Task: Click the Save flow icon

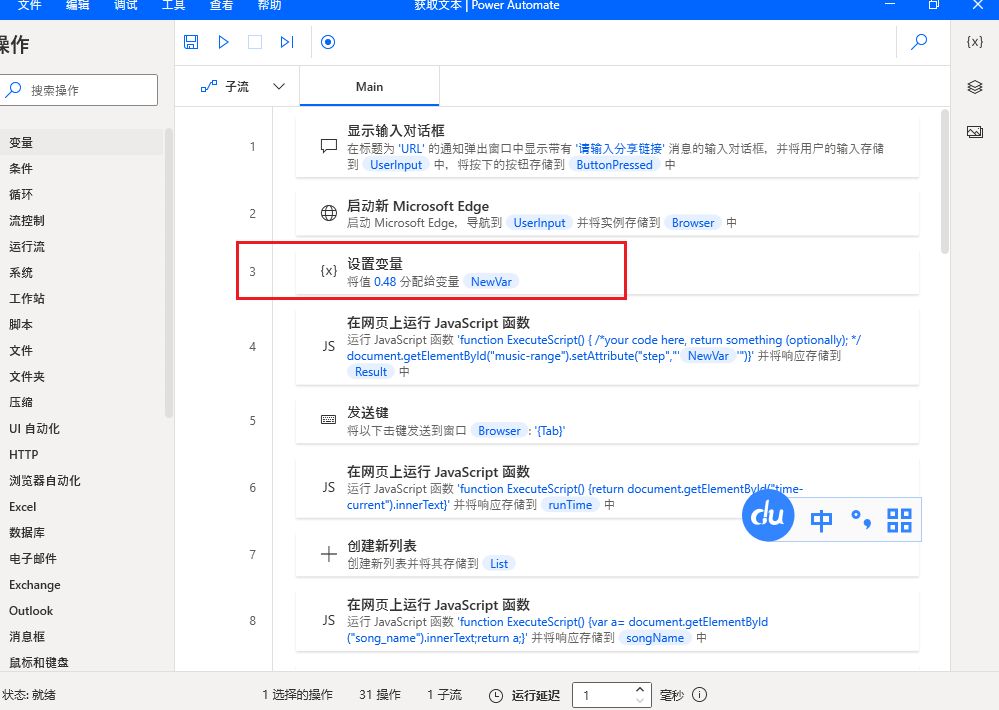Action: tap(191, 42)
